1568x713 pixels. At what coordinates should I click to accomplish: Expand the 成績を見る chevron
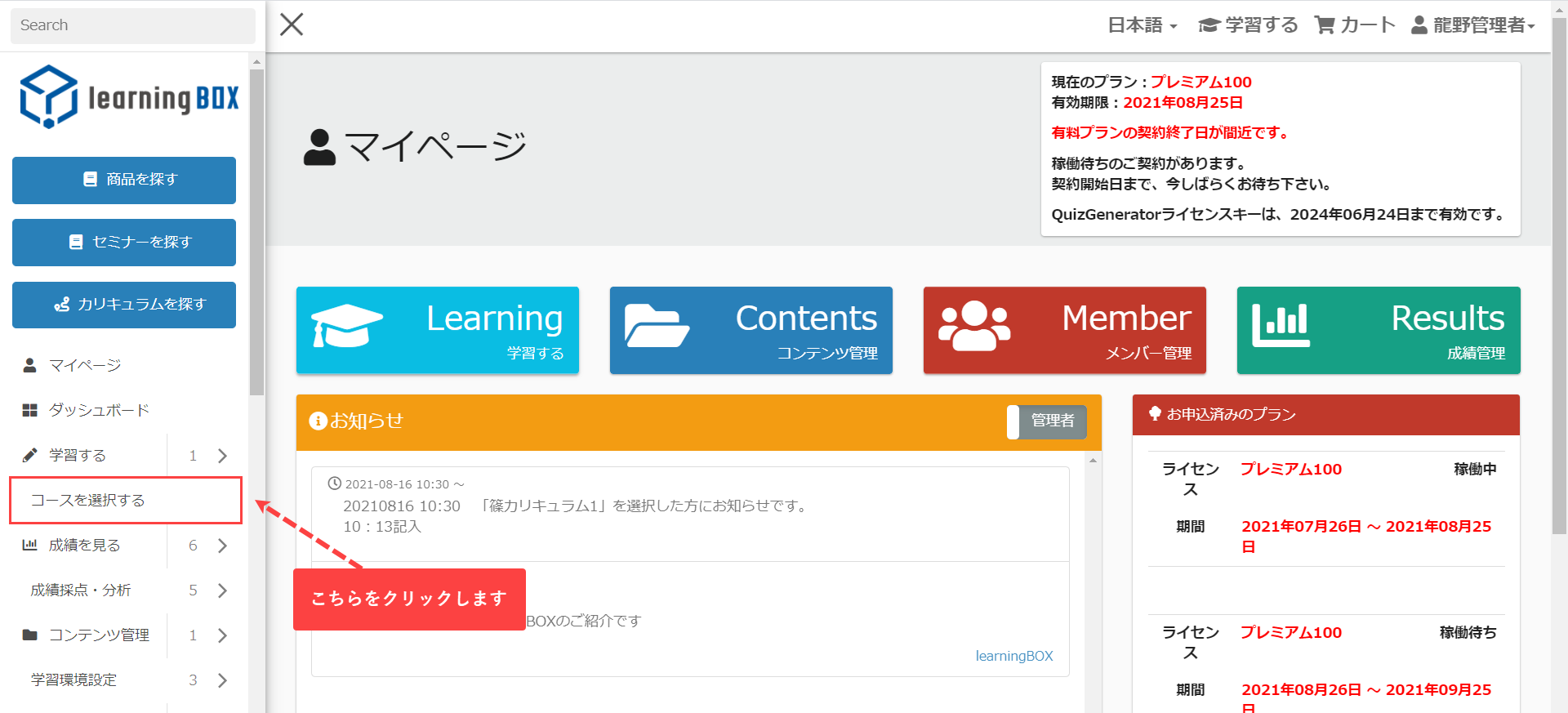pyautogui.click(x=222, y=546)
